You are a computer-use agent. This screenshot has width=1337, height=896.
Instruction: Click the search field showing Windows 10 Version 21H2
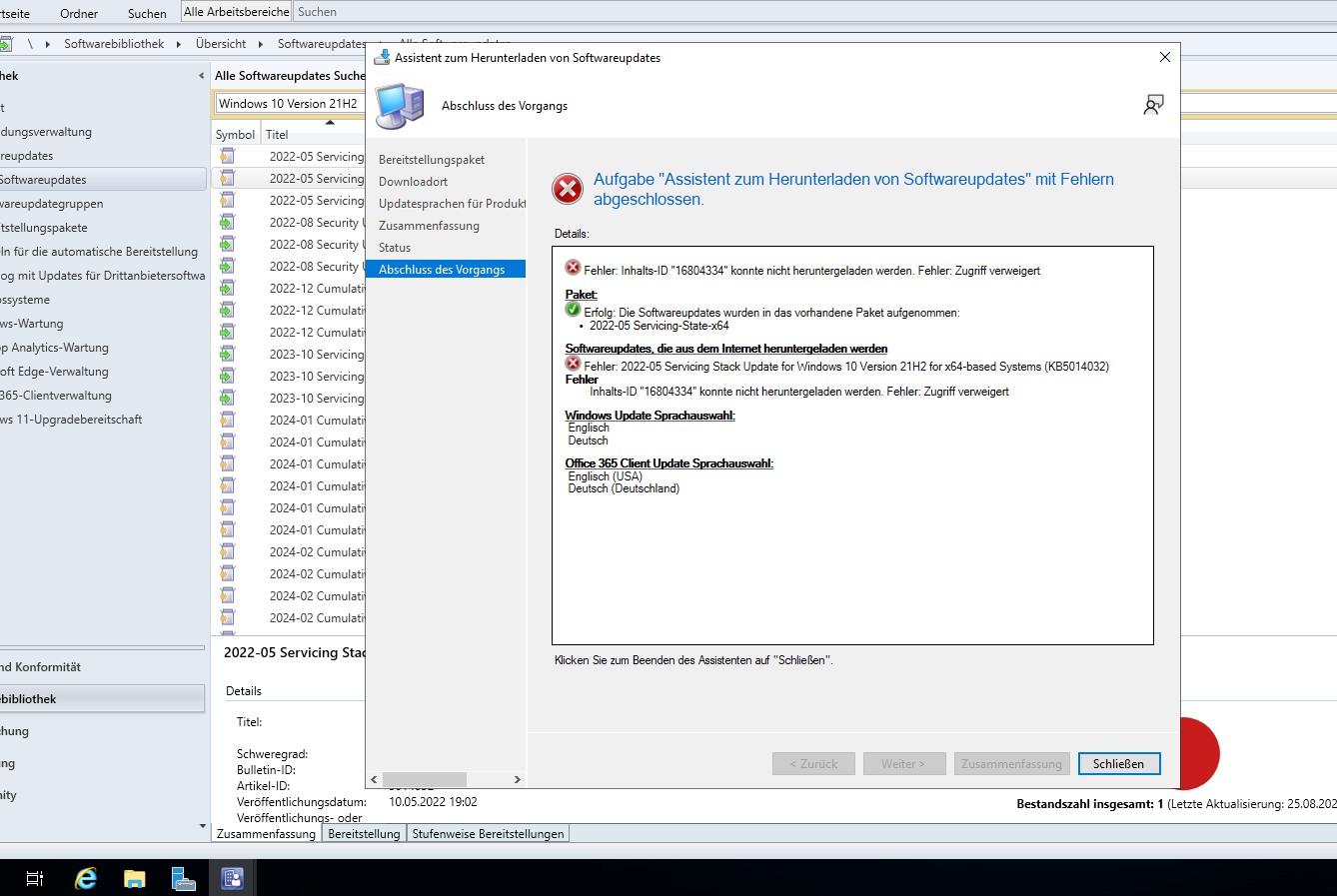tap(289, 103)
